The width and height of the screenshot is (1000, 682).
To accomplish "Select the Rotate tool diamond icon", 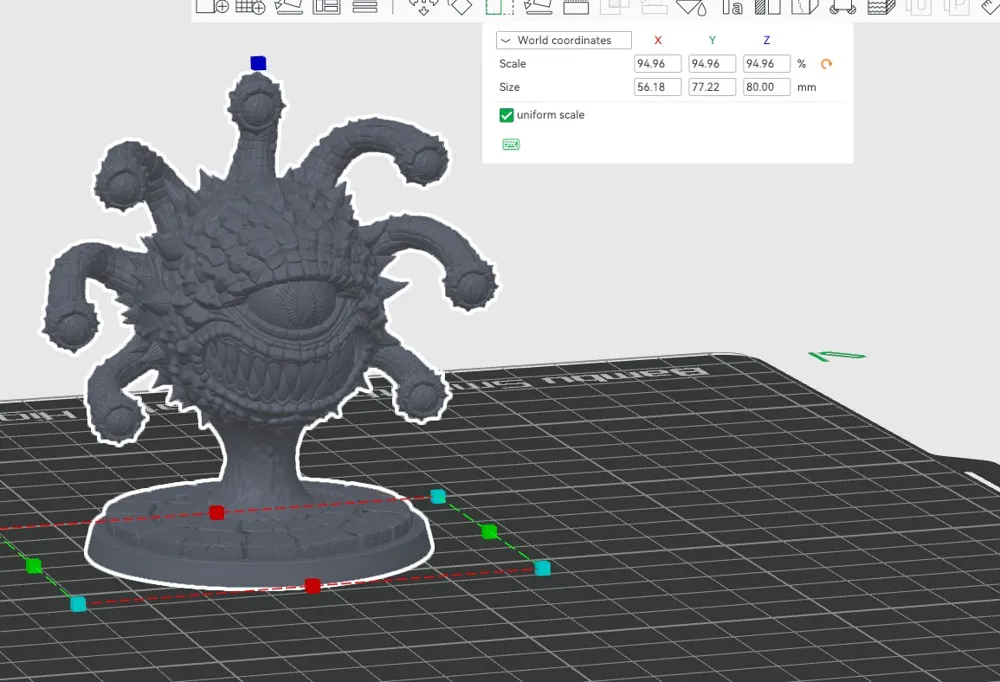I will point(460,6).
